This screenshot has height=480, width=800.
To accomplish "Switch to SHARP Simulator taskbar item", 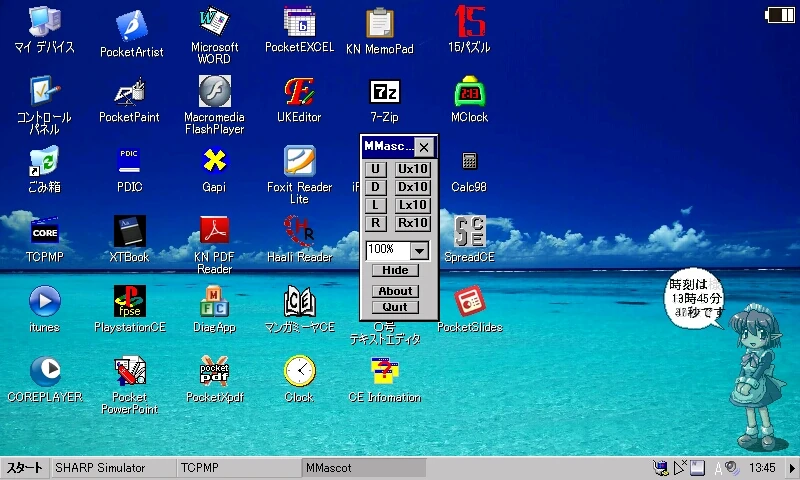I will tap(113, 468).
